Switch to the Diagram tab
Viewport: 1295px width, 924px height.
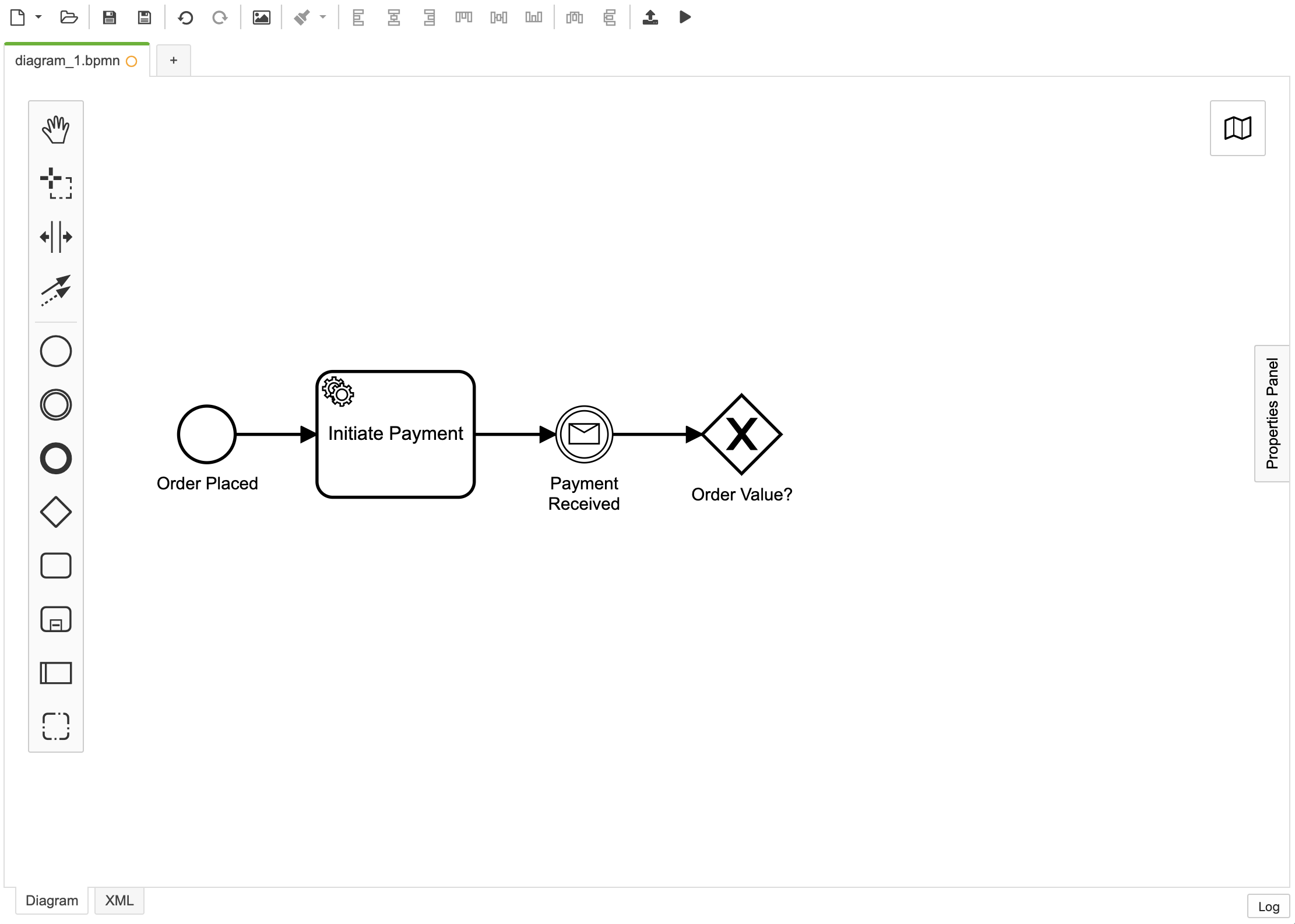(51, 899)
